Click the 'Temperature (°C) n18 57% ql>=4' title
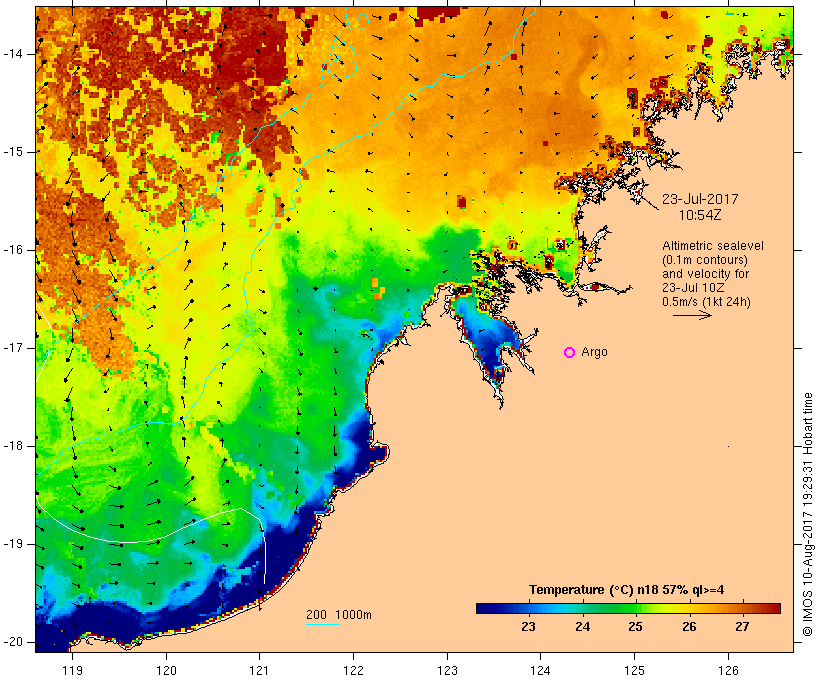This screenshot has width=820, height=680. click(x=627, y=590)
